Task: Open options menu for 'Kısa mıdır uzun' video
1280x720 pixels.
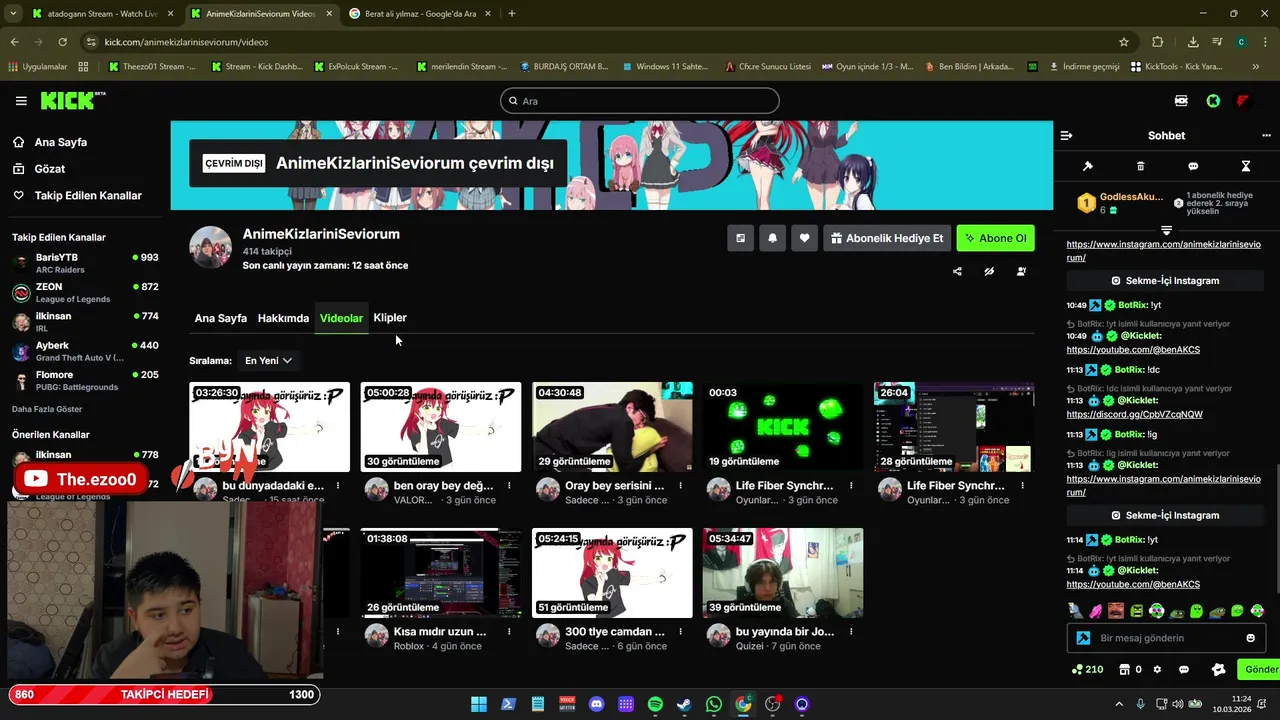Action: click(509, 632)
